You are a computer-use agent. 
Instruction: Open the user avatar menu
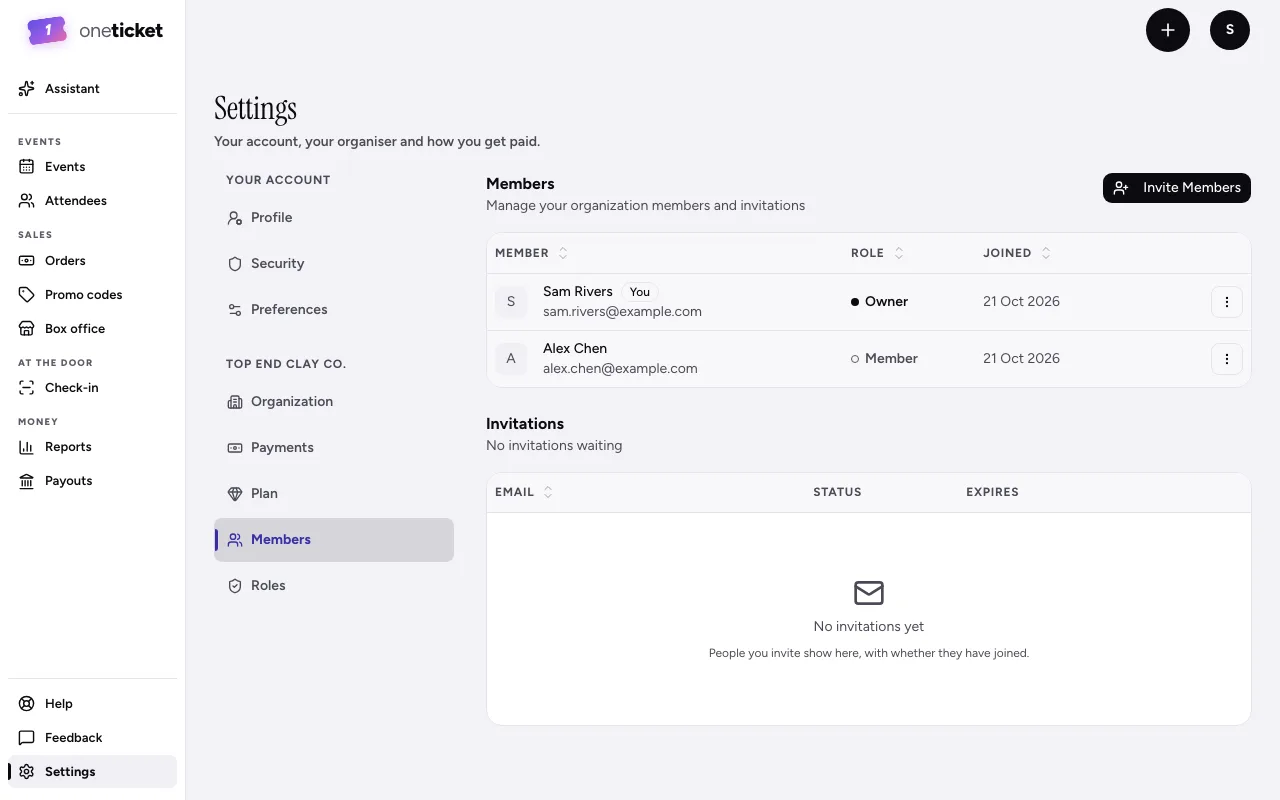pyautogui.click(x=1230, y=30)
